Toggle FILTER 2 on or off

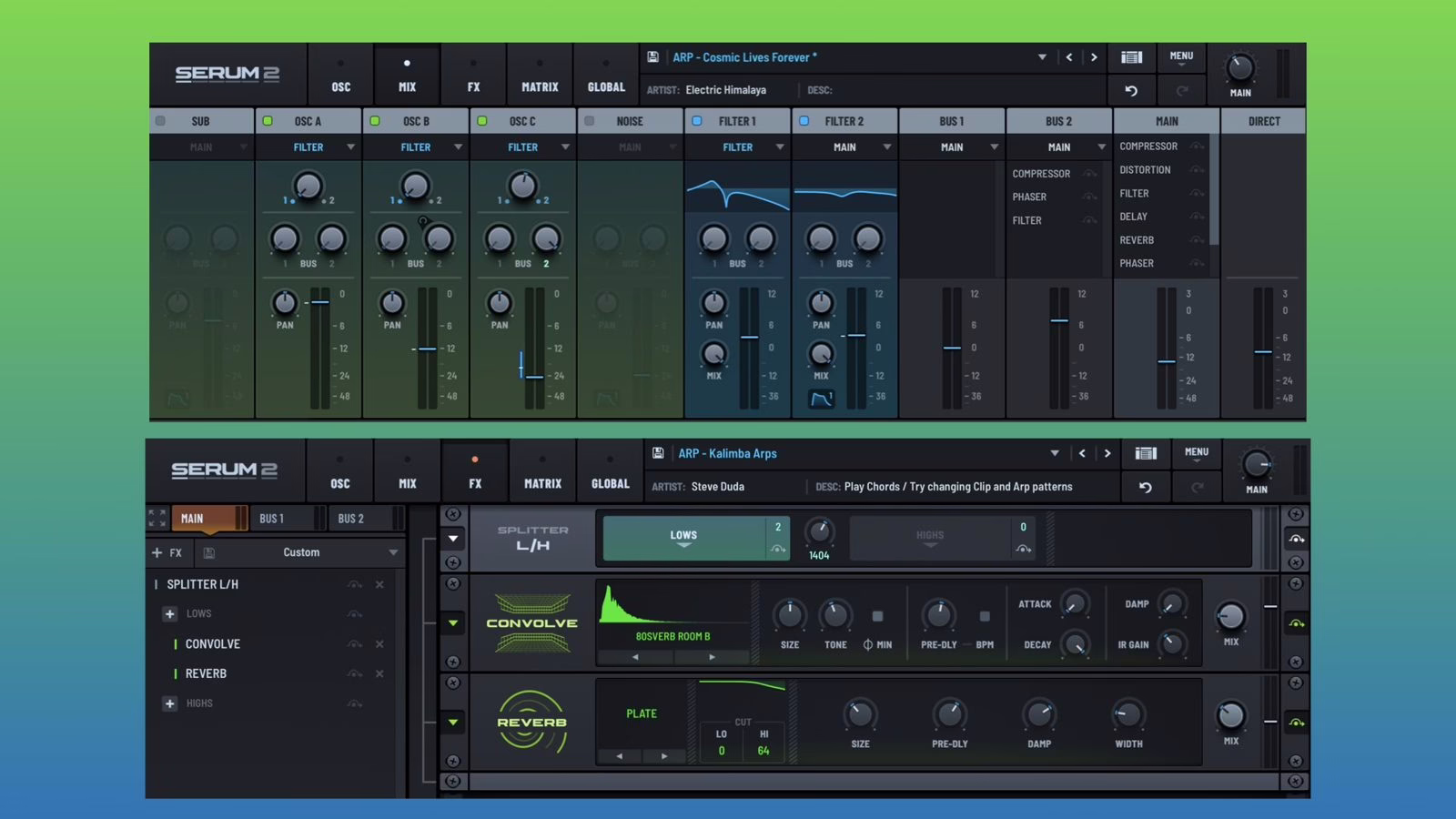(804, 121)
